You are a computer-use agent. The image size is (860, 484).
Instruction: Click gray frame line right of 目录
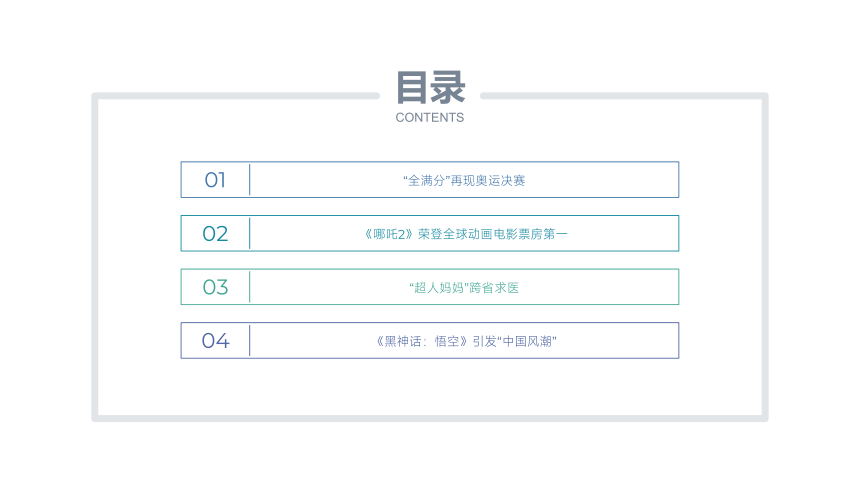pos(624,96)
